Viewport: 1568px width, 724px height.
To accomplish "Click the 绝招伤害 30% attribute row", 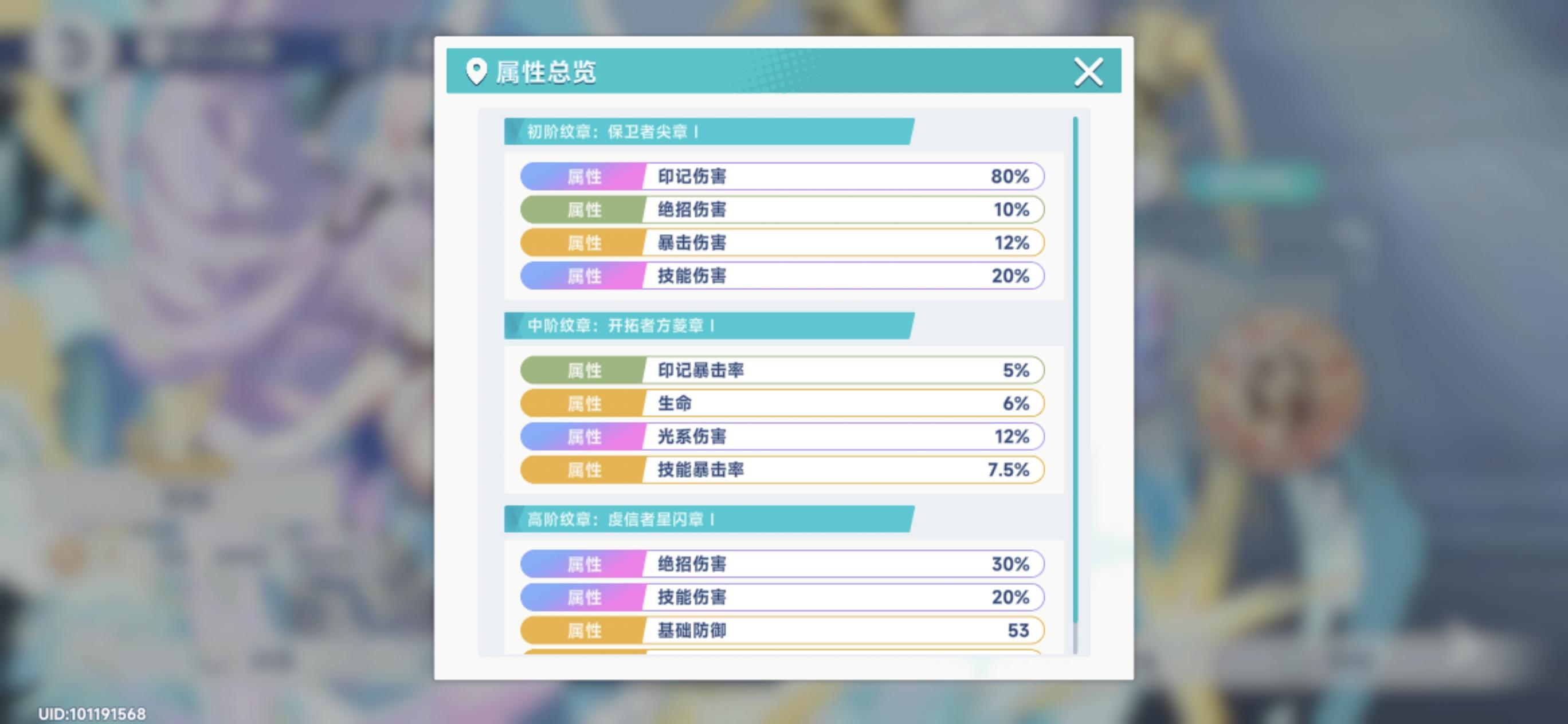I will (782, 564).
